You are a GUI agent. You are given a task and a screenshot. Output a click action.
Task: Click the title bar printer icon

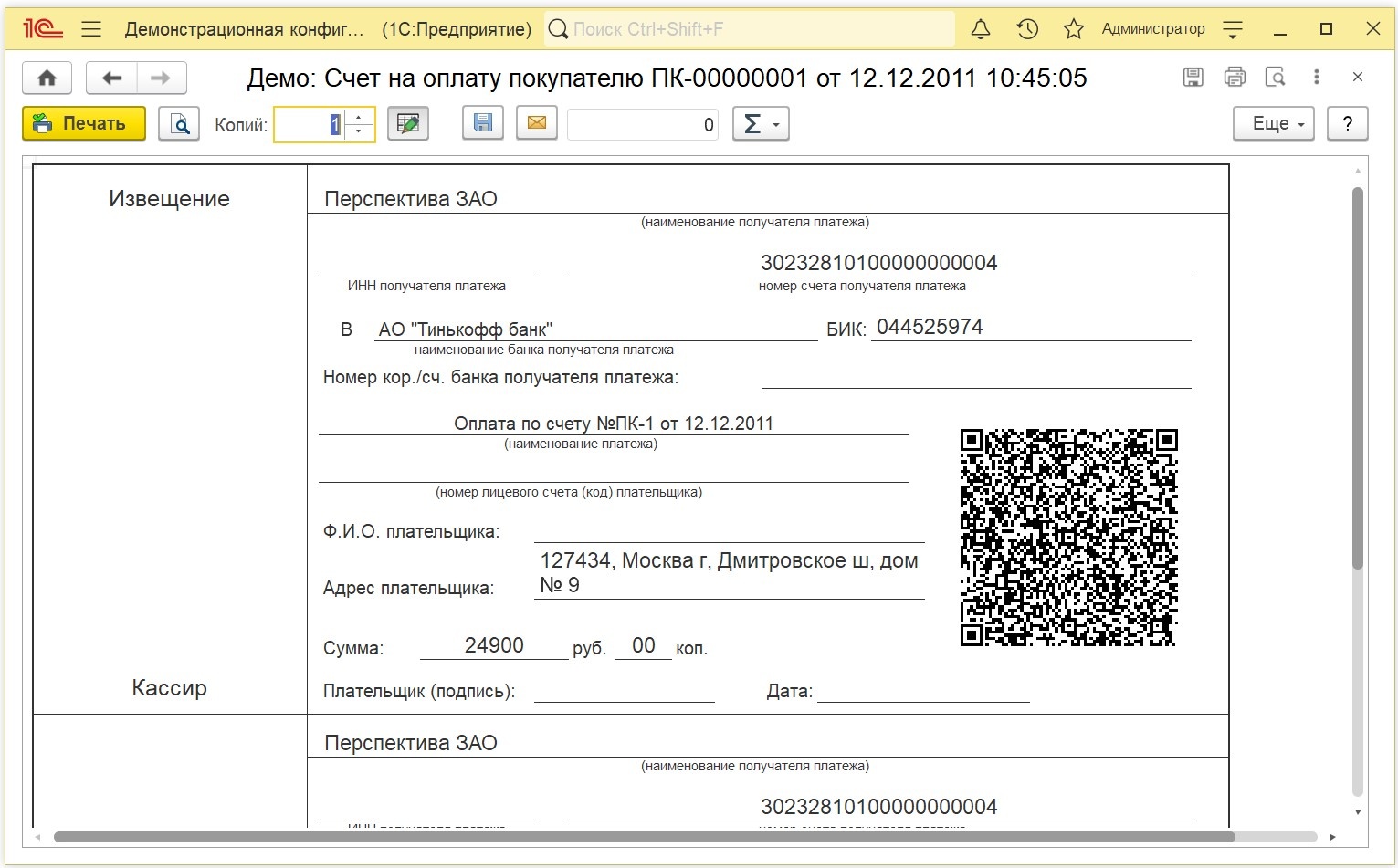(1235, 78)
